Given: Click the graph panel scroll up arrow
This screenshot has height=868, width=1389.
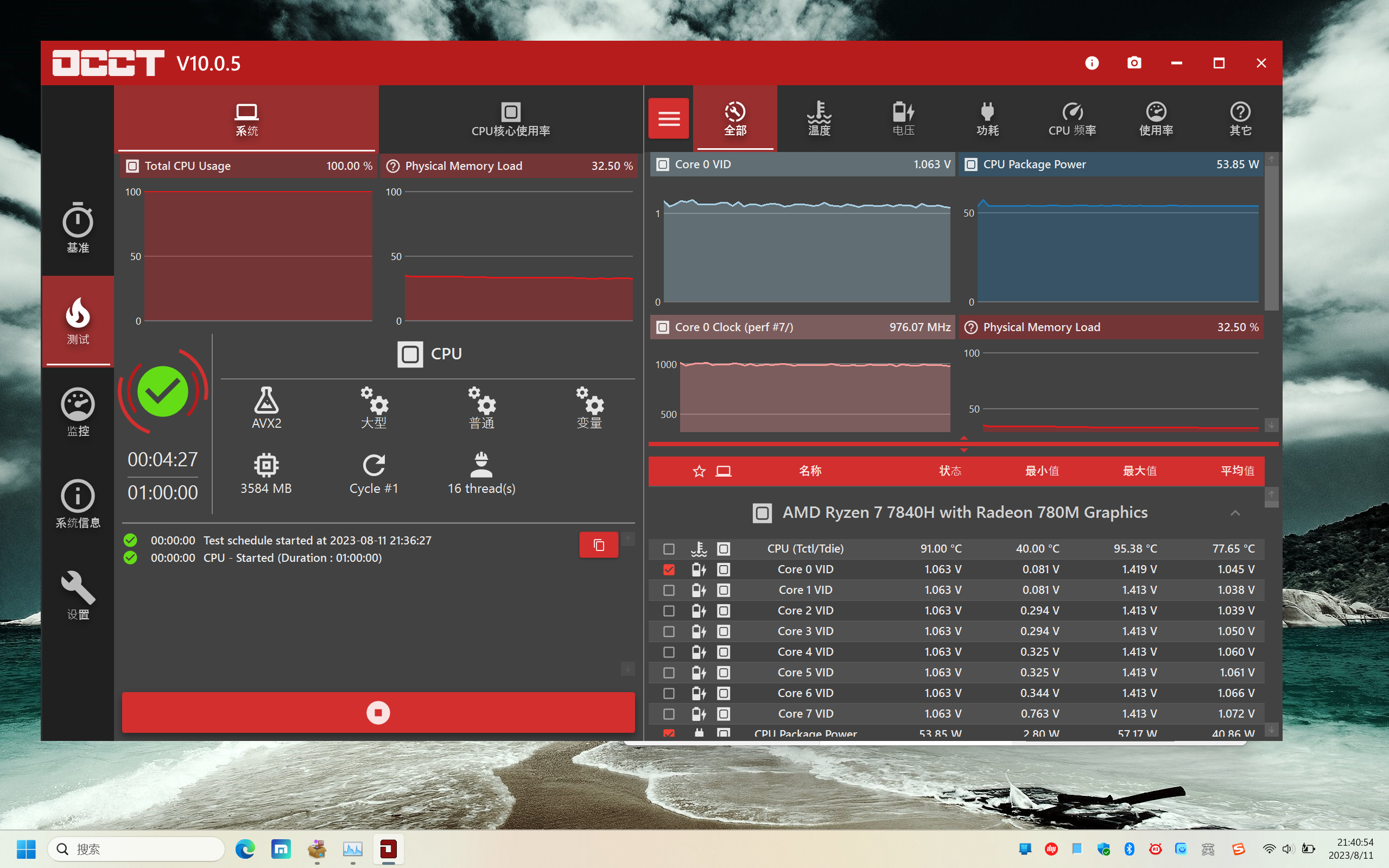Looking at the screenshot, I should [1271, 160].
